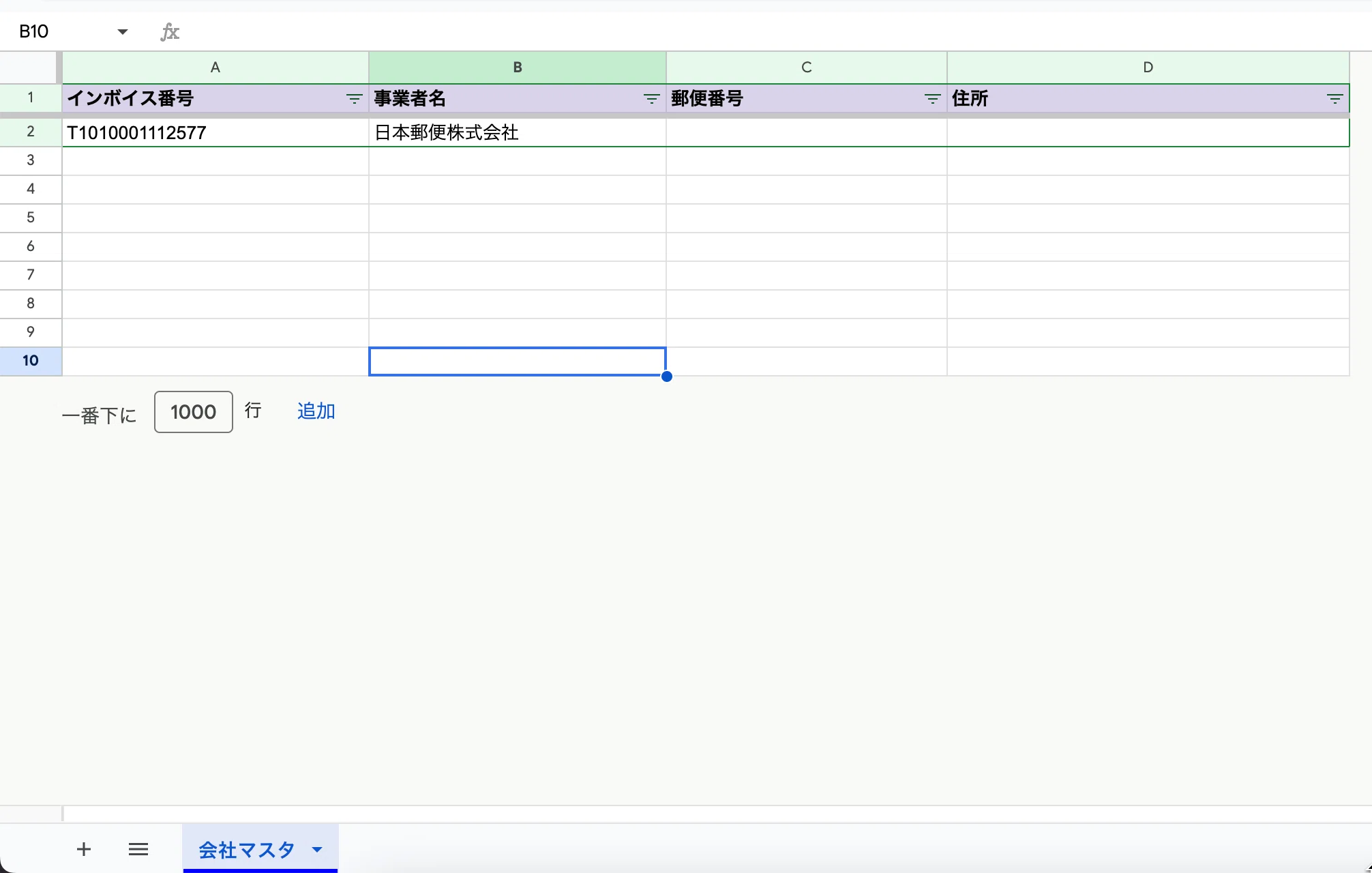This screenshot has height=873, width=1372.
Task: Select the 郵便番号 header cell
Action: click(x=807, y=98)
